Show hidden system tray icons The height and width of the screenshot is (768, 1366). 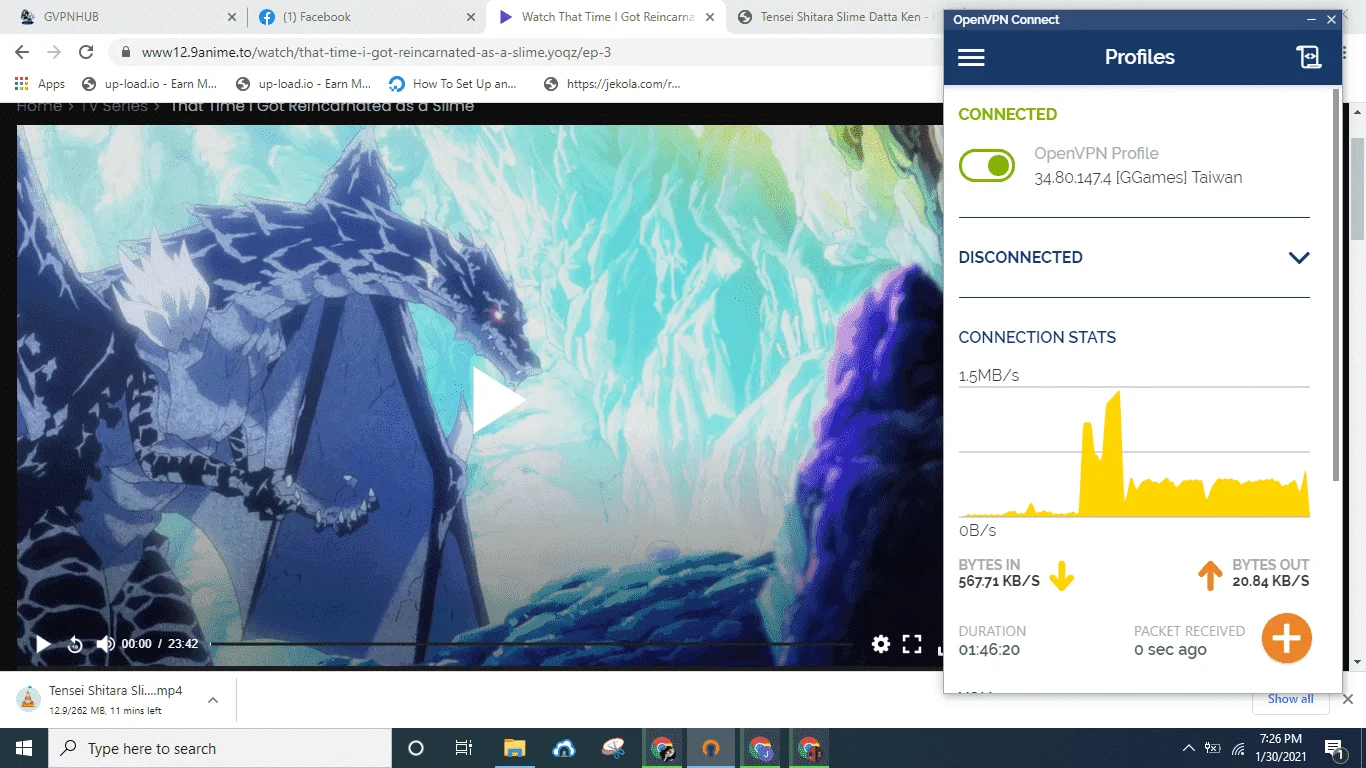pos(1188,748)
